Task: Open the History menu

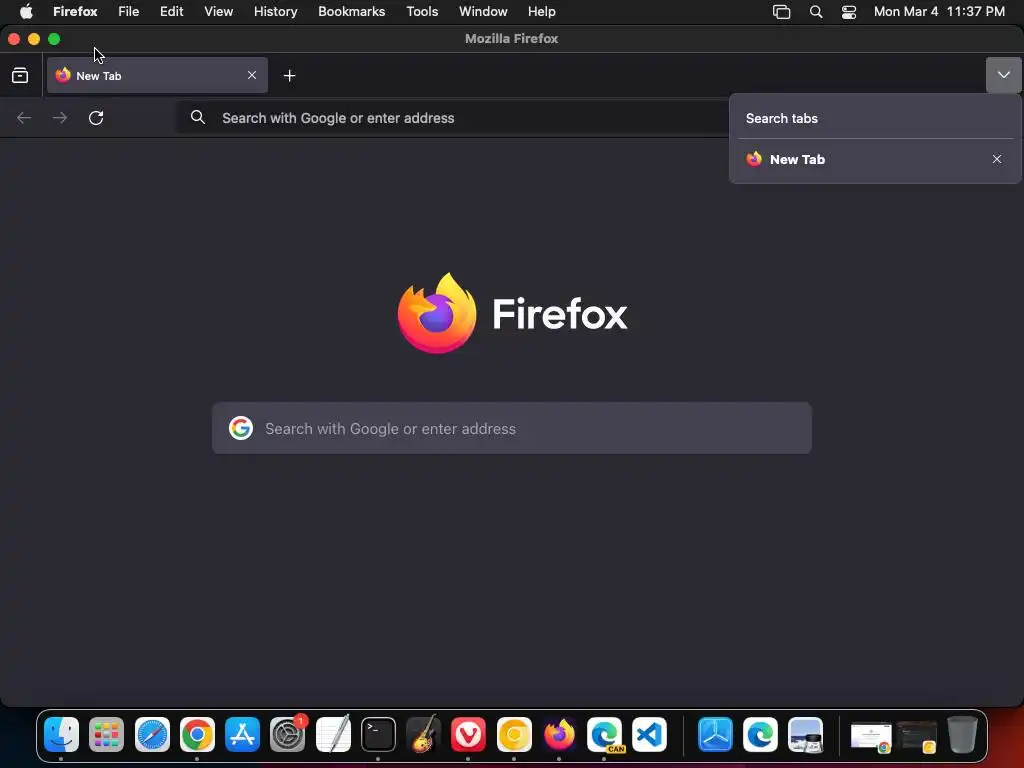Action: click(276, 12)
